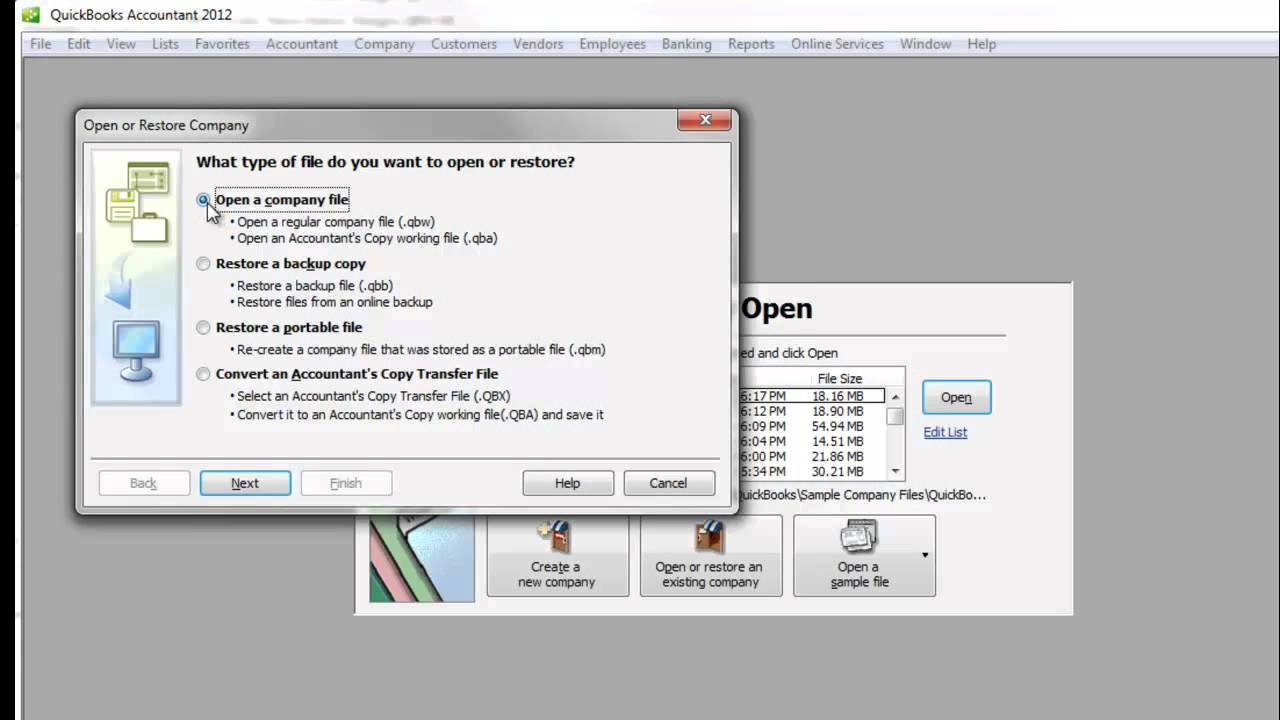
Task: Expand the Open a sample file dropdown arrow
Action: point(925,556)
